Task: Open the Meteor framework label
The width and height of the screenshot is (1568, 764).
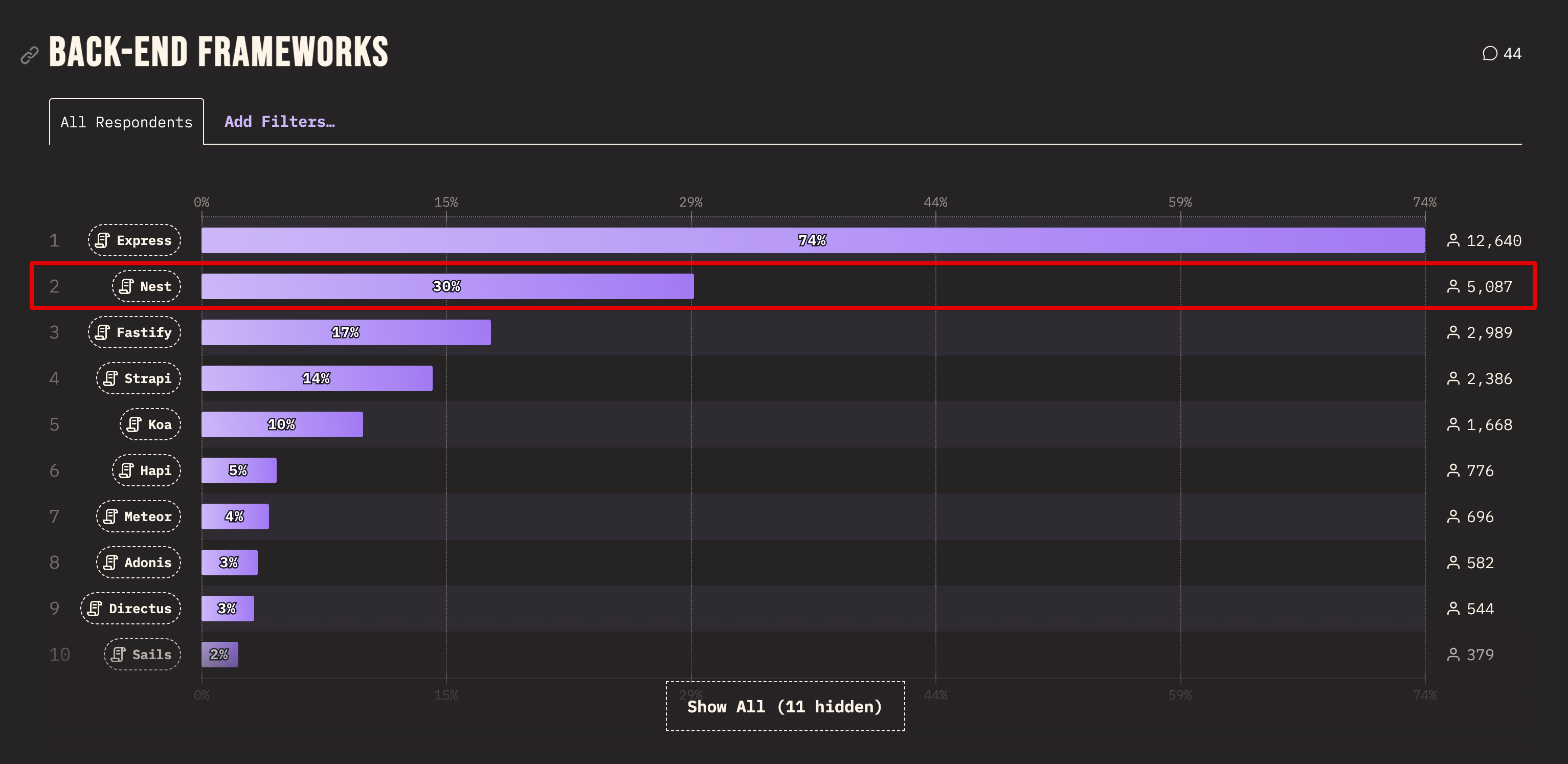Action: pyautogui.click(x=138, y=516)
